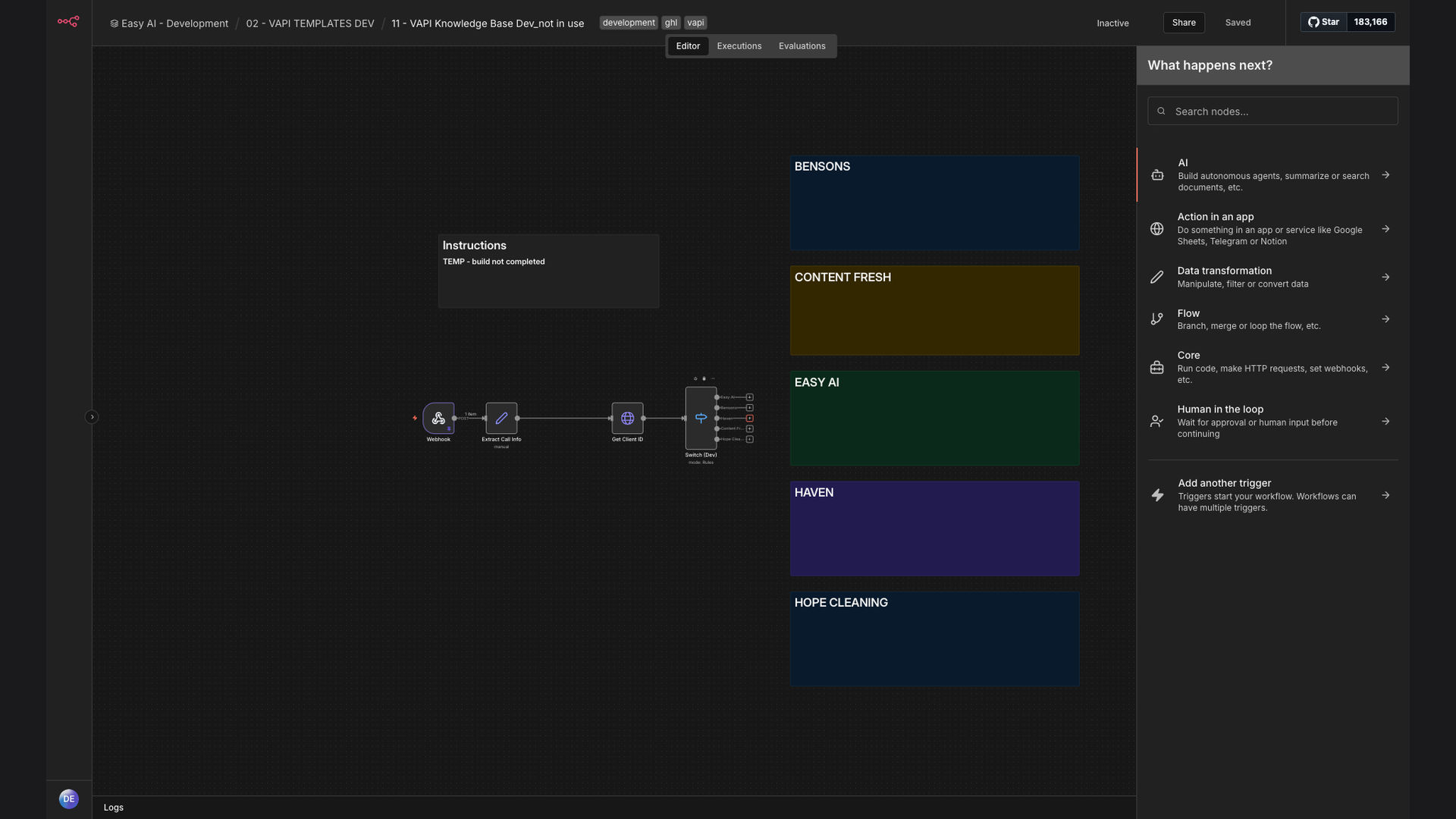Delete Switch node using trash icon
This screenshot has width=1456, height=819.
704,378
